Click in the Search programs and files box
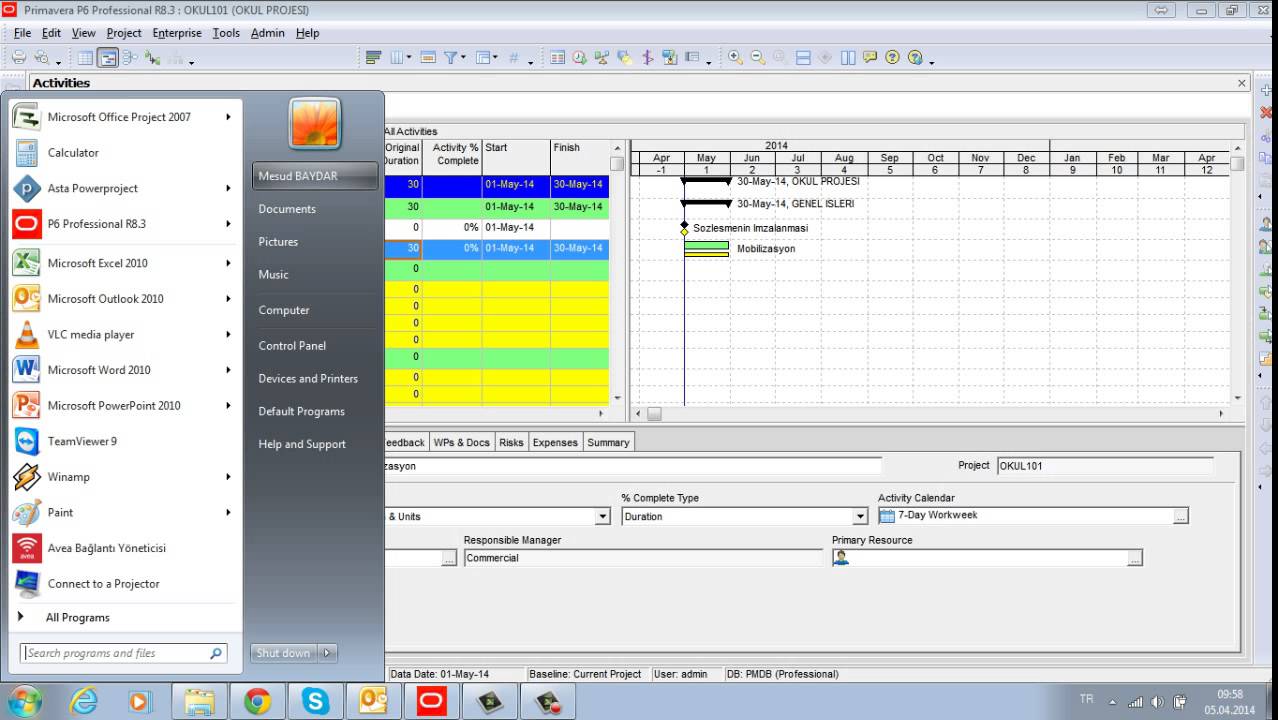The width and height of the screenshot is (1278, 720). pos(123,653)
